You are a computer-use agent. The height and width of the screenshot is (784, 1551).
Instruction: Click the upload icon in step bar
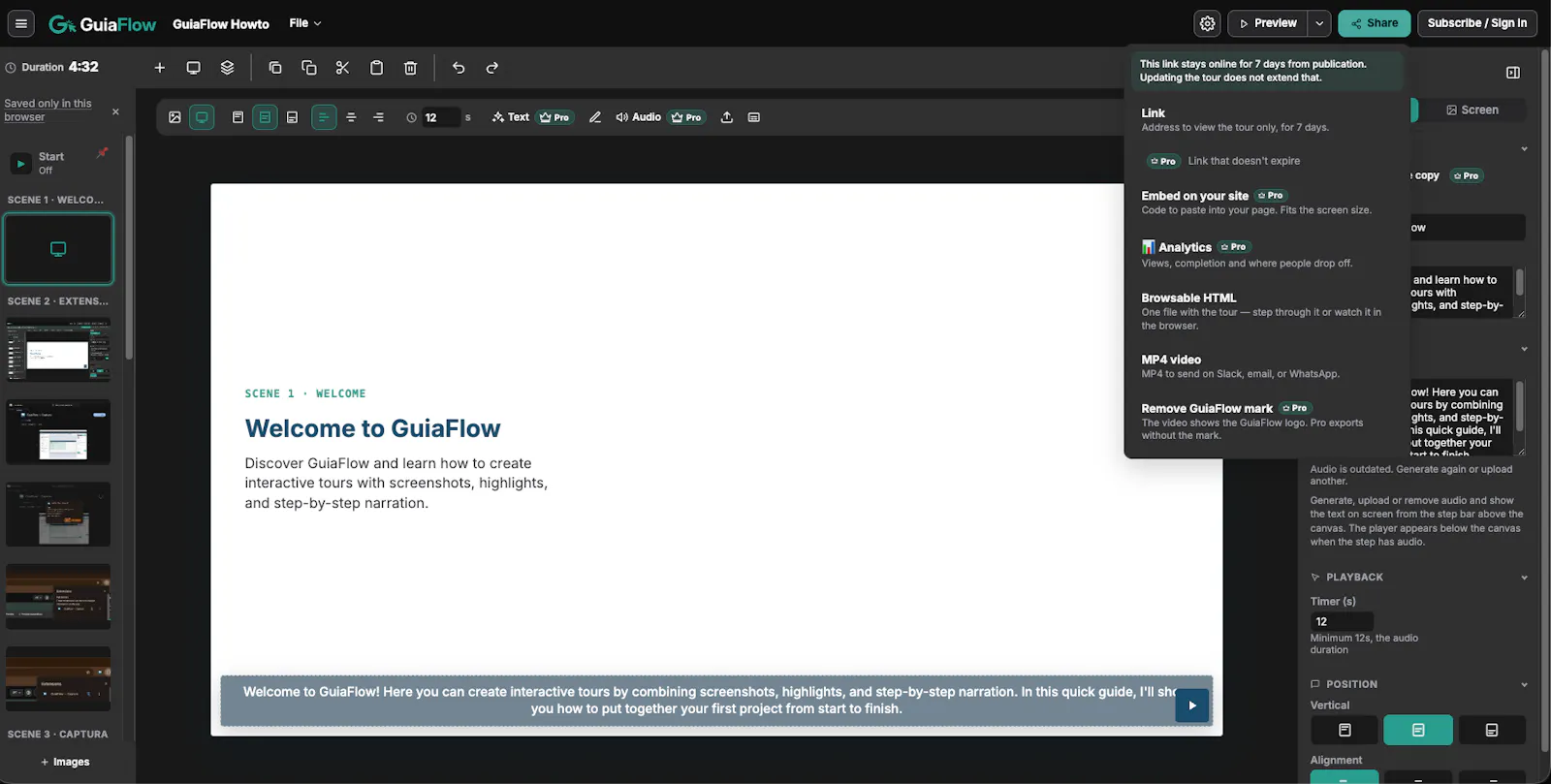727,117
